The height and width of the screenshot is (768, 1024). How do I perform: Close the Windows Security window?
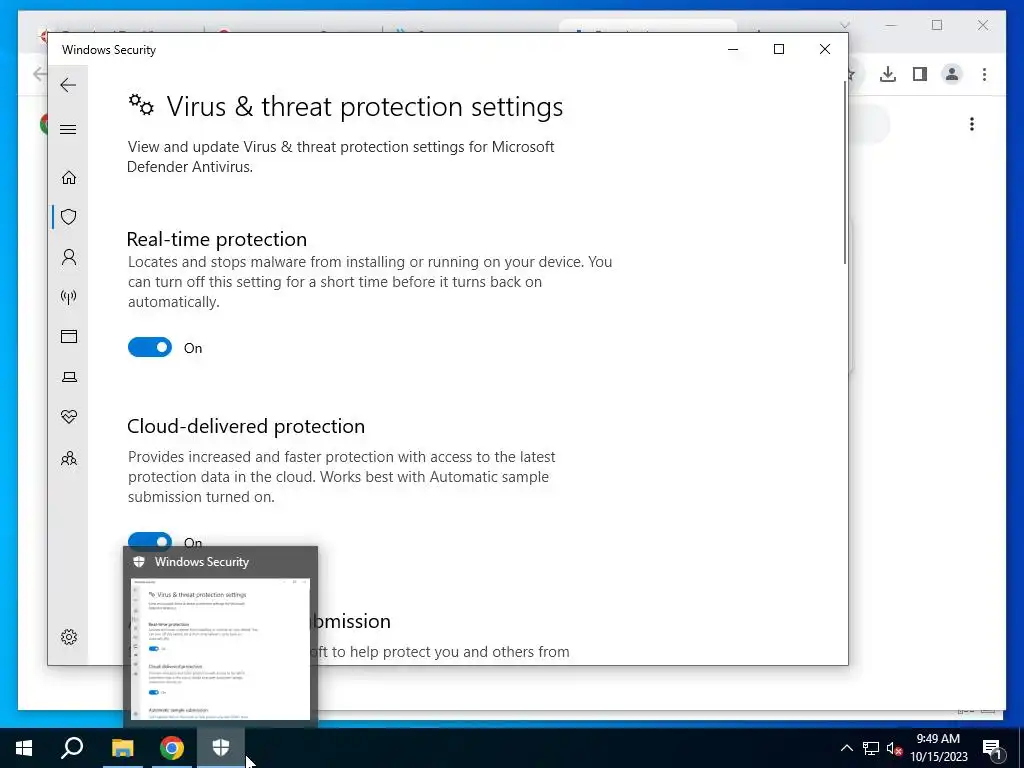click(825, 50)
